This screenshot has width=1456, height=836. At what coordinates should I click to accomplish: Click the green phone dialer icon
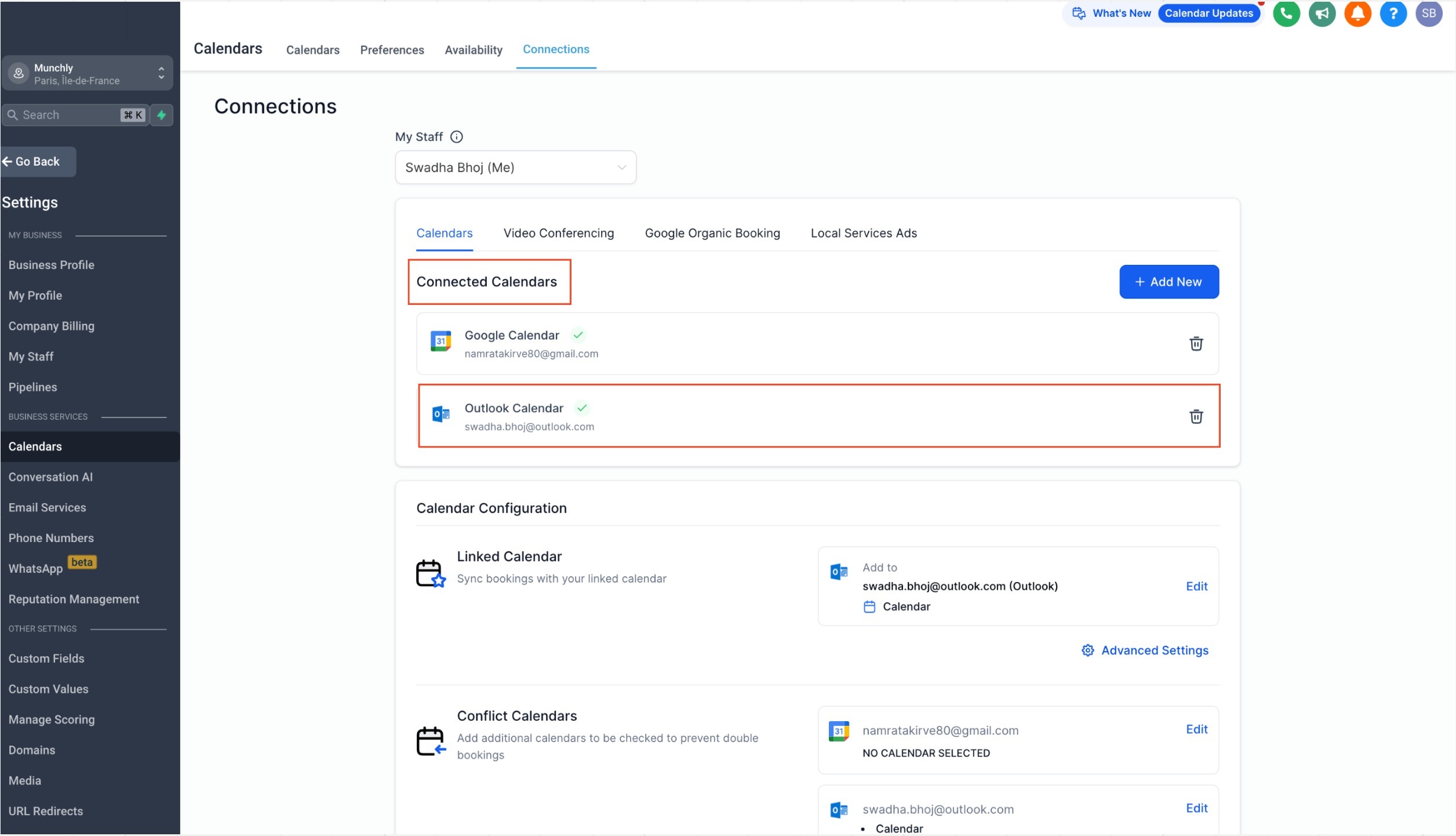[1286, 13]
